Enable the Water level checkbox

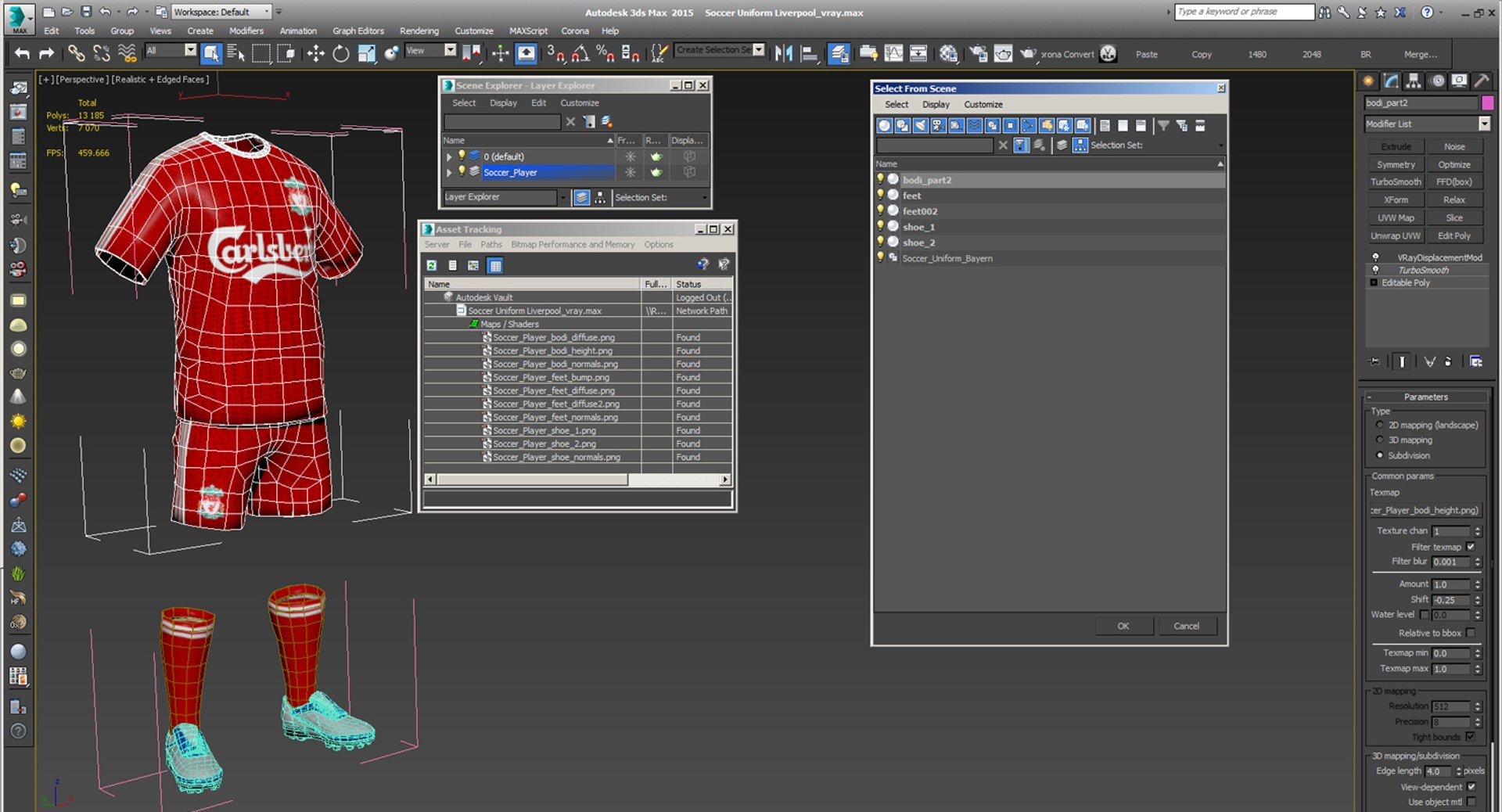(x=1425, y=615)
